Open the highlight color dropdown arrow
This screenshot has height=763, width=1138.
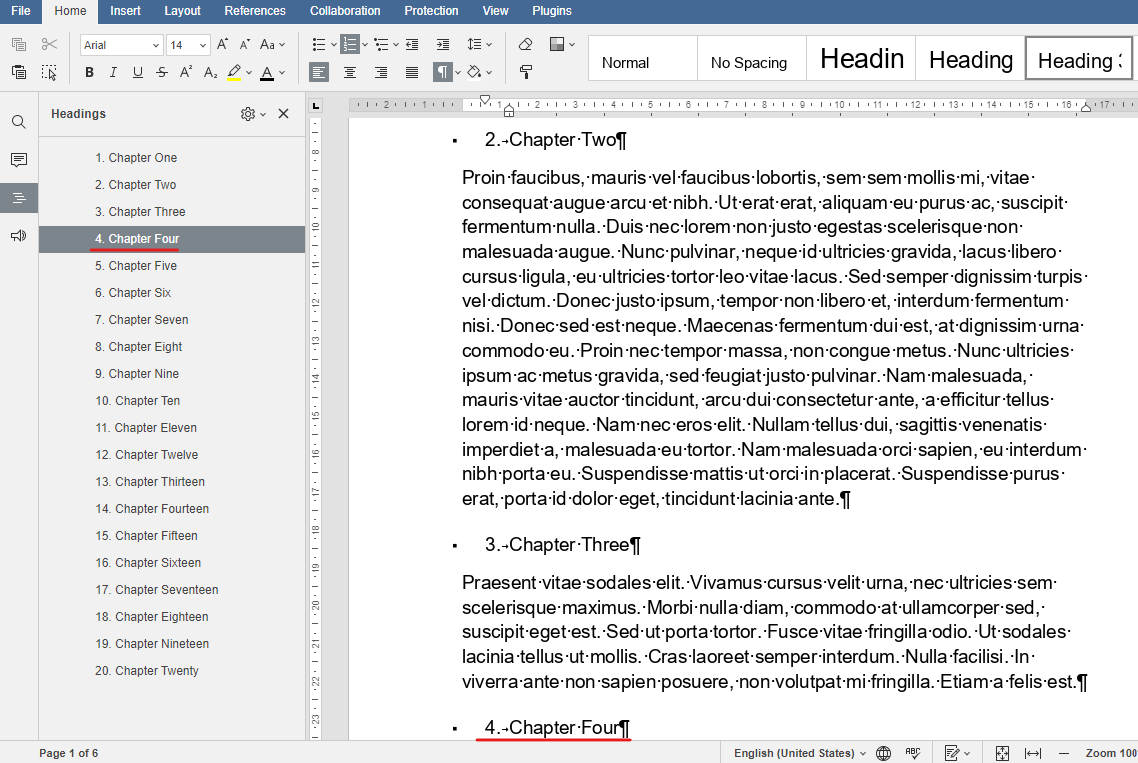tap(249, 71)
